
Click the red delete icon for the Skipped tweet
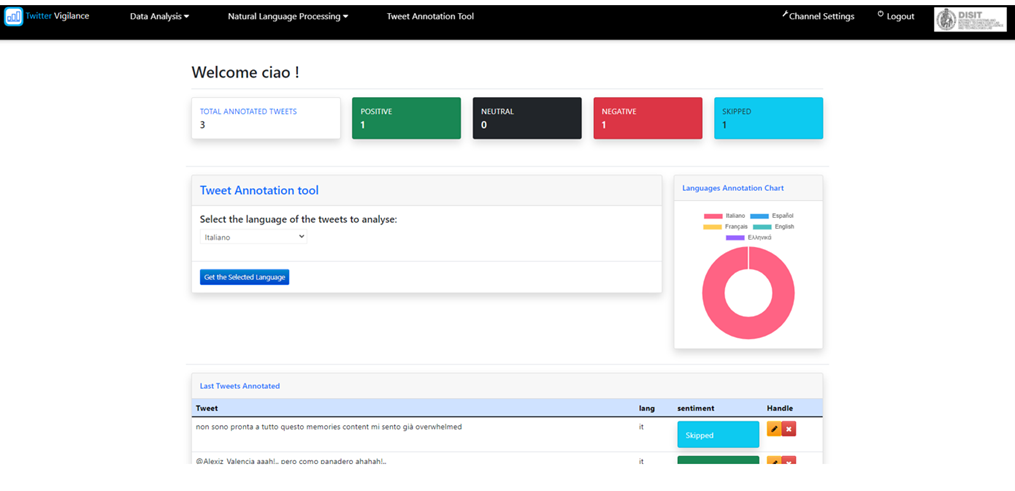[789, 429]
